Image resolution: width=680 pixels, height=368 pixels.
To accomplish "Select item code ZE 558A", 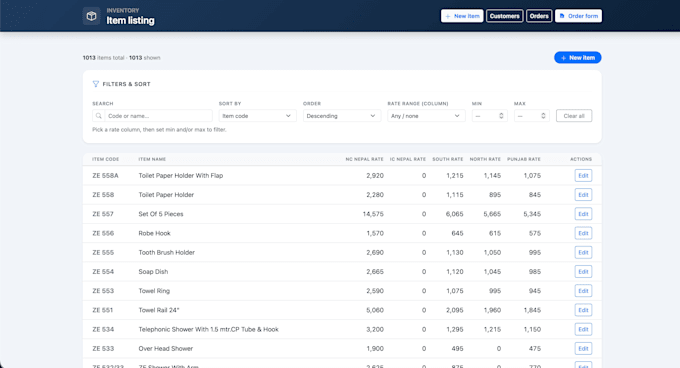I will (105, 176).
